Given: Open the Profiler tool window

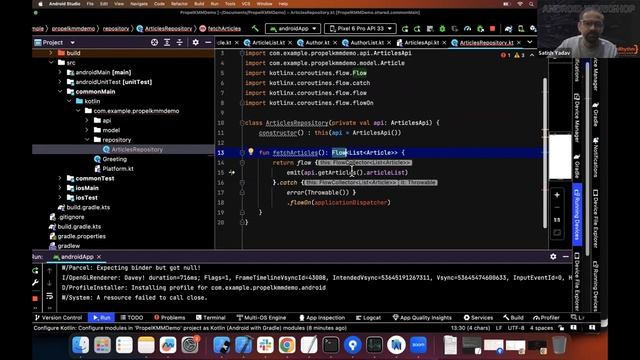Looking at the screenshot, I should 546,318.
